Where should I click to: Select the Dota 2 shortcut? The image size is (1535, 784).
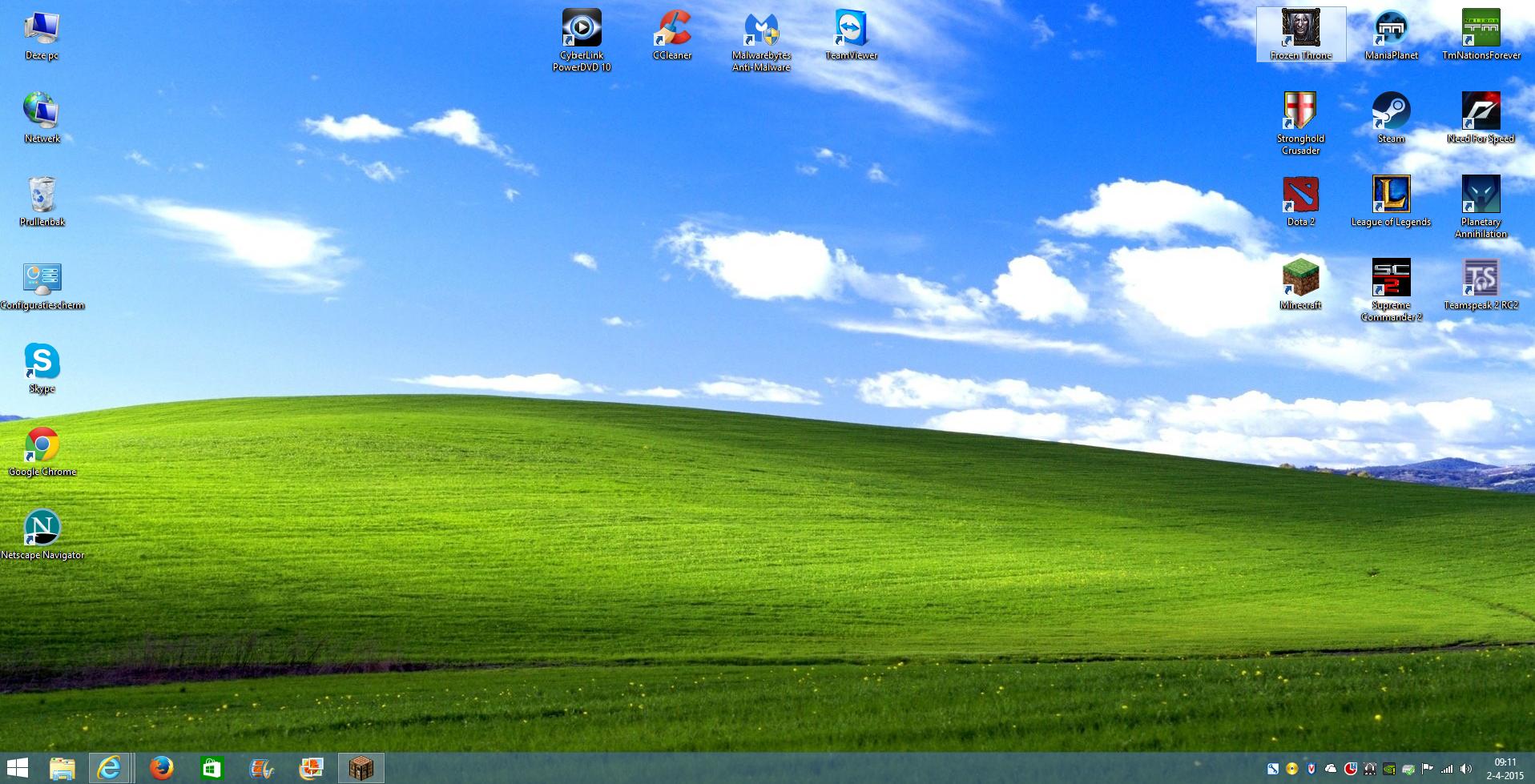tap(1300, 203)
